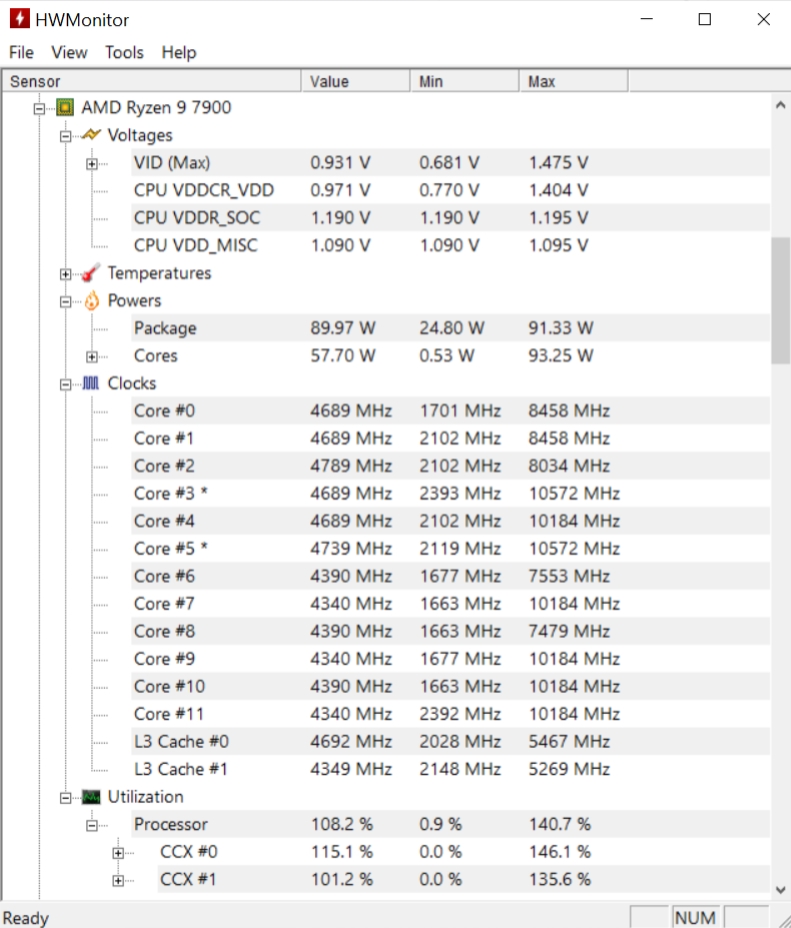Click the Value column header
791x928 pixels.
(x=355, y=81)
